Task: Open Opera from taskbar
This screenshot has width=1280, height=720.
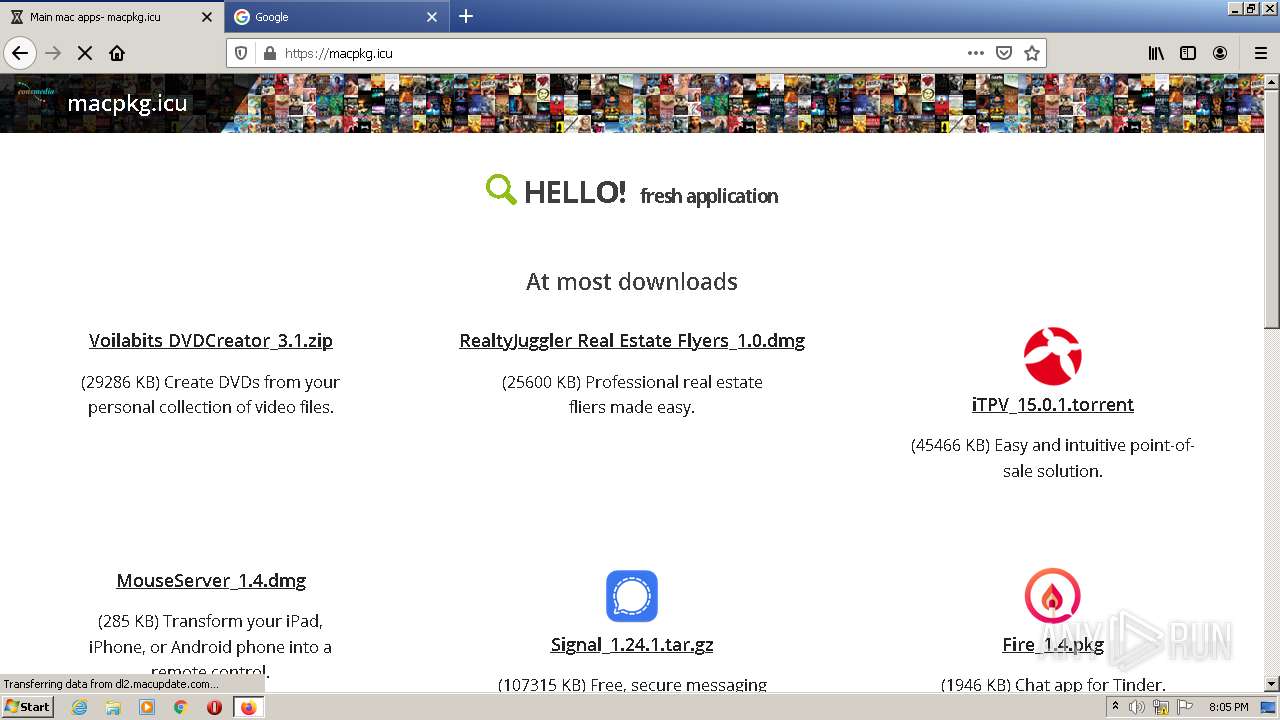Action: [x=214, y=707]
